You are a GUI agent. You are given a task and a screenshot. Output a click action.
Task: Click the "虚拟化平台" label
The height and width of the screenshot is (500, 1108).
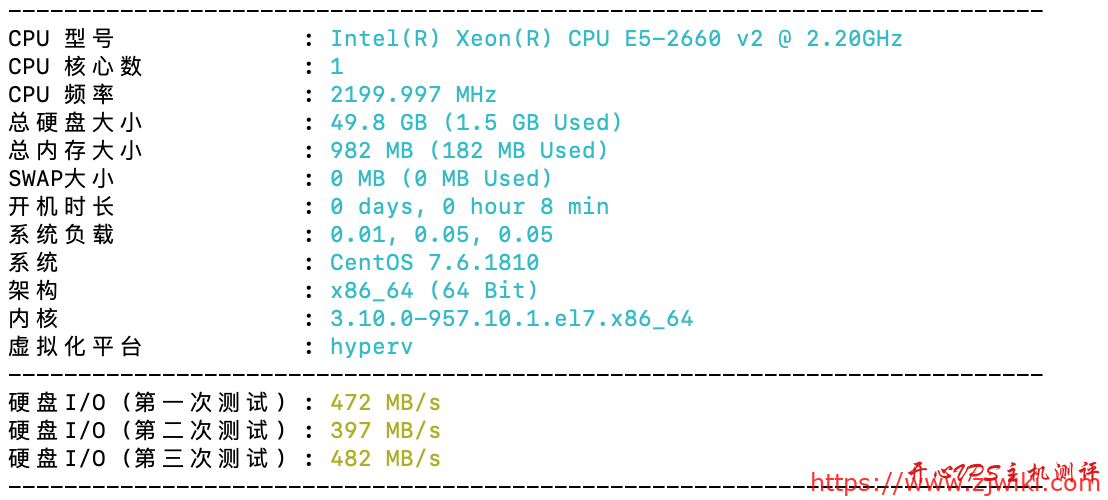(x=75, y=347)
